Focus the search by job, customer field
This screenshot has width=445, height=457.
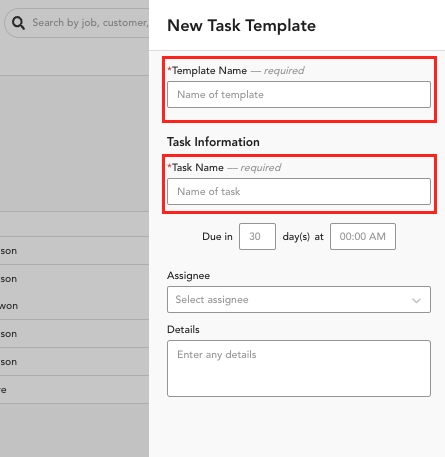pos(78,23)
